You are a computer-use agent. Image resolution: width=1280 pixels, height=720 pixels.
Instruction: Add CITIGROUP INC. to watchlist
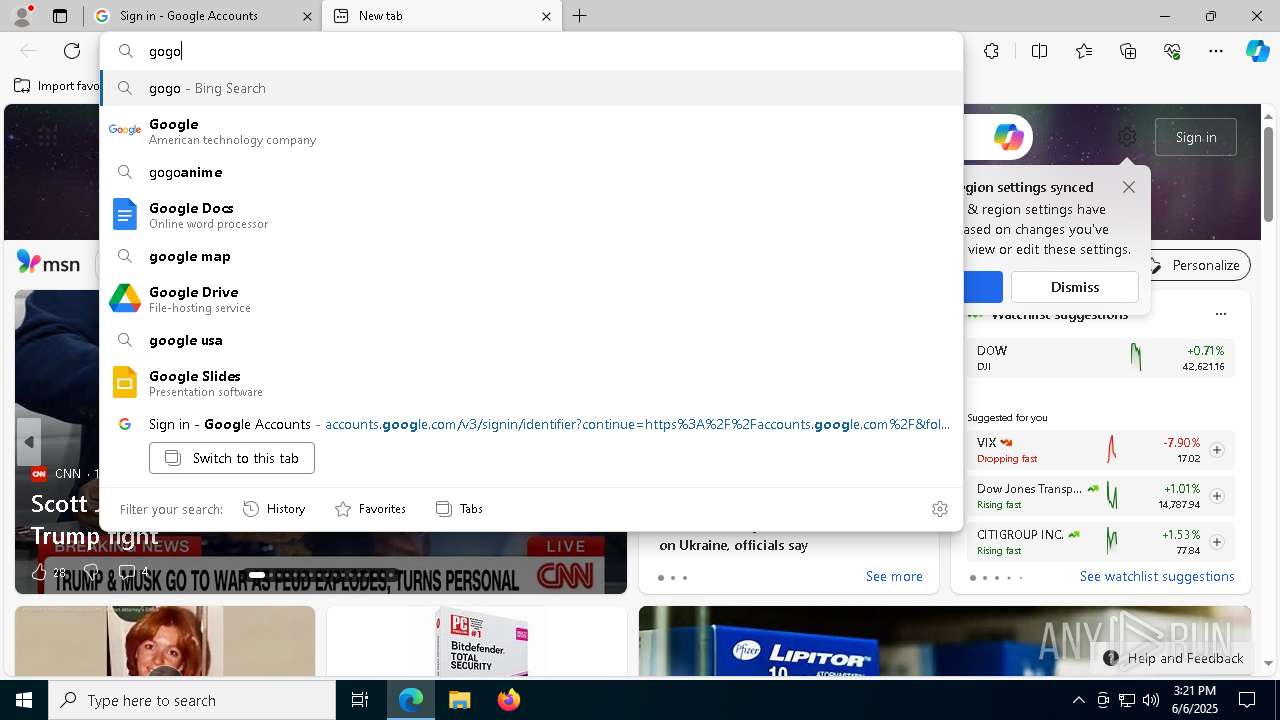[x=1217, y=542]
